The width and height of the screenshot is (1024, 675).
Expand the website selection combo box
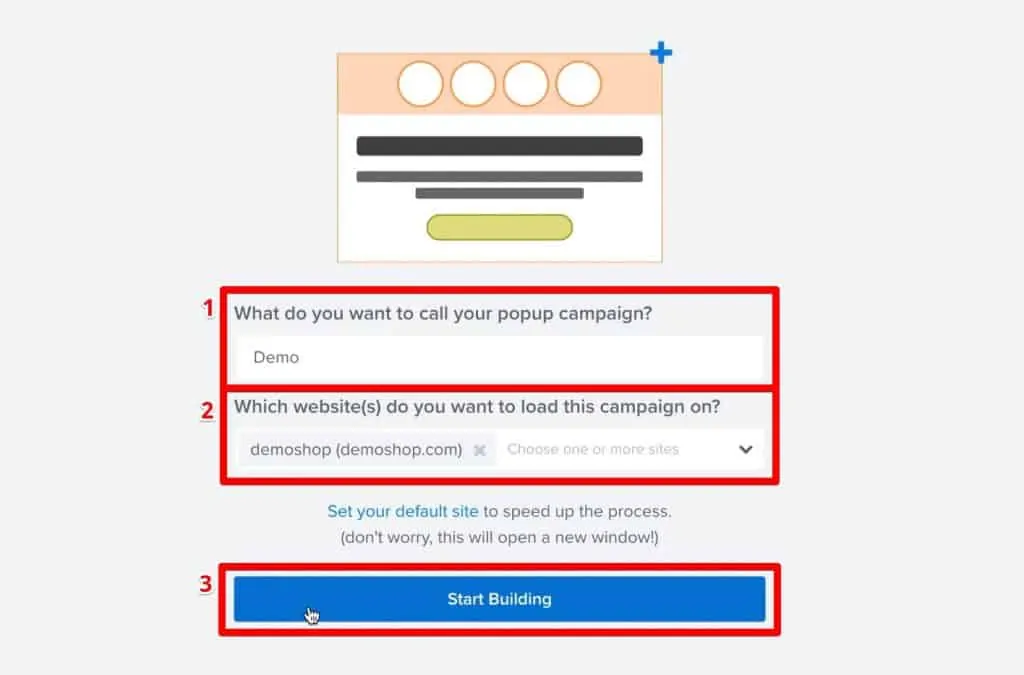click(630, 449)
